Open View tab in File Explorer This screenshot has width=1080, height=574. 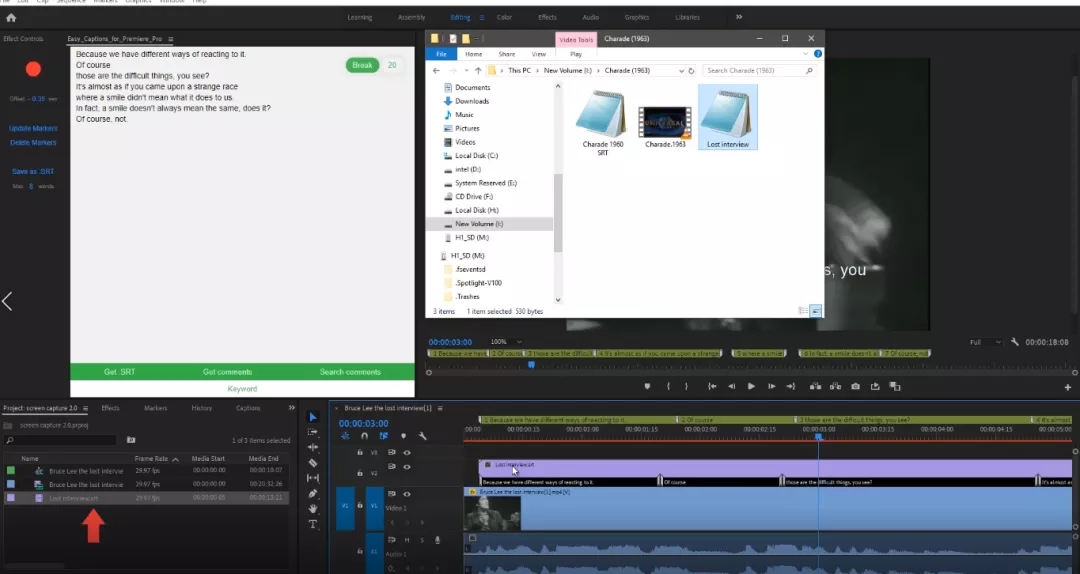click(x=539, y=54)
